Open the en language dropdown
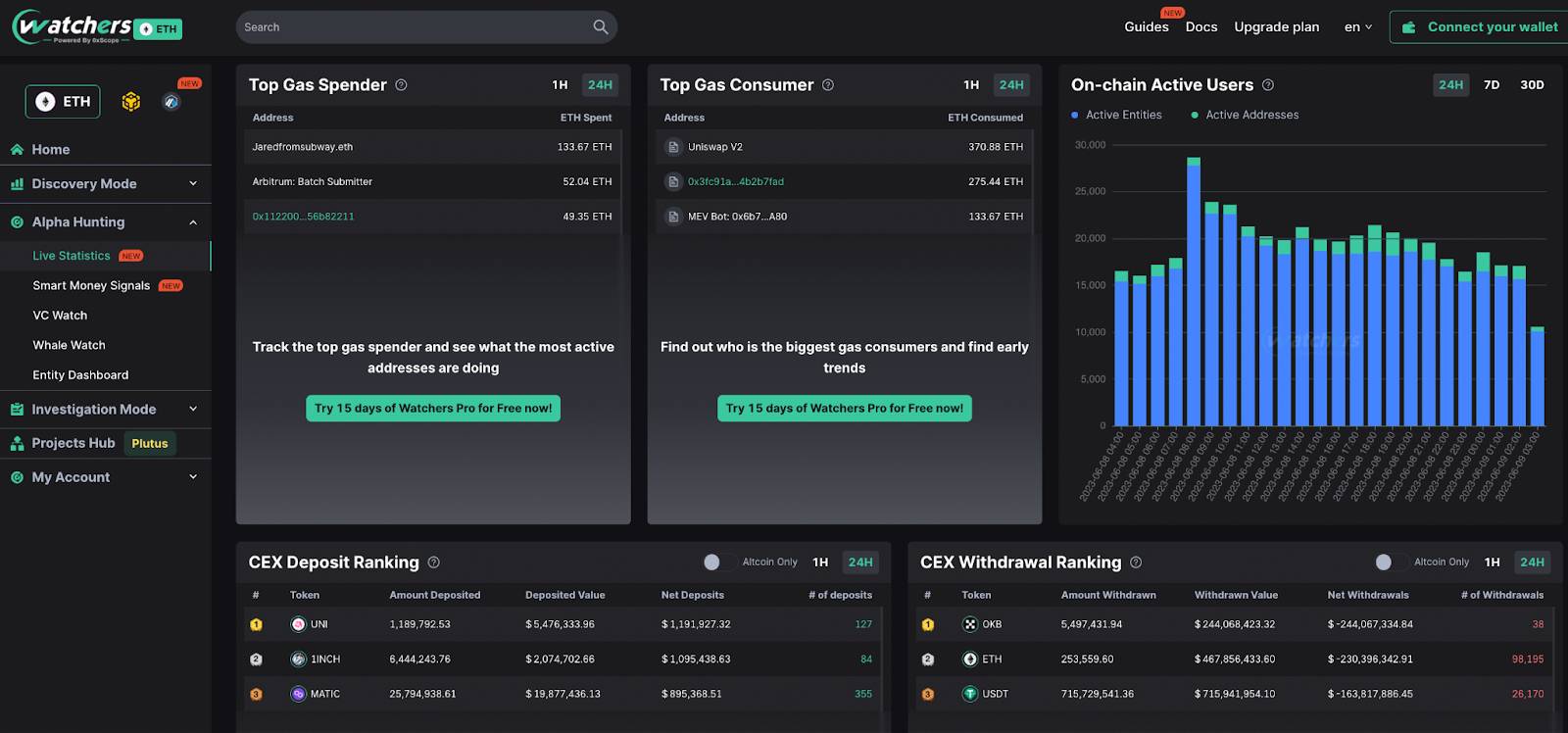1568x733 pixels. pos(1358,27)
